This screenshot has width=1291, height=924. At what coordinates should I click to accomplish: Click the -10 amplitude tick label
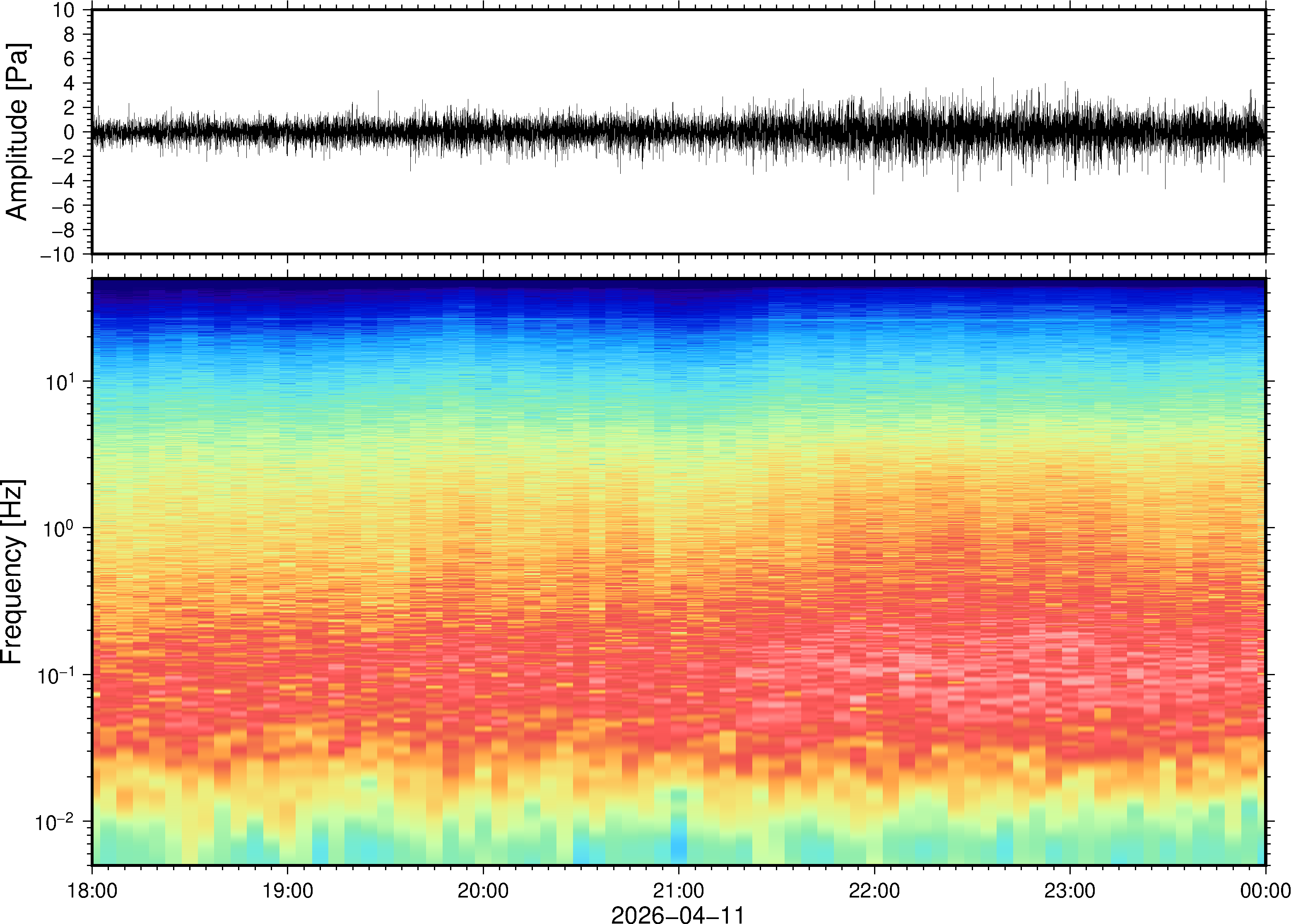click(x=58, y=255)
